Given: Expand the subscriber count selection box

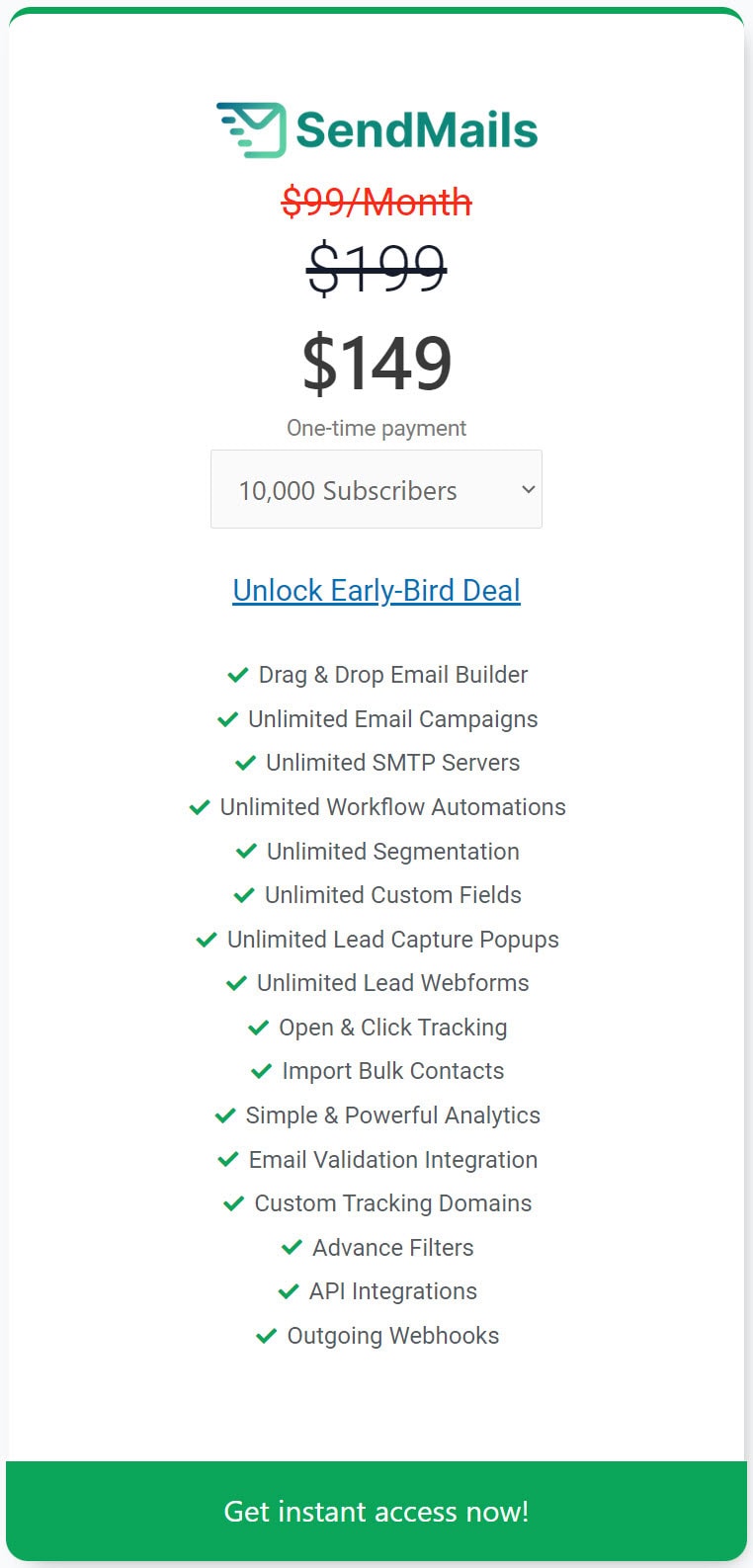Looking at the screenshot, I should point(376,489).
